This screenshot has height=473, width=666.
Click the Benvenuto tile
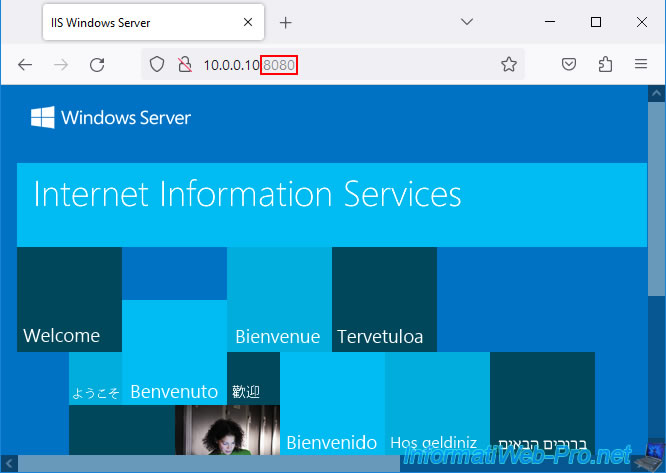pyautogui.click(x=174, y=352)
